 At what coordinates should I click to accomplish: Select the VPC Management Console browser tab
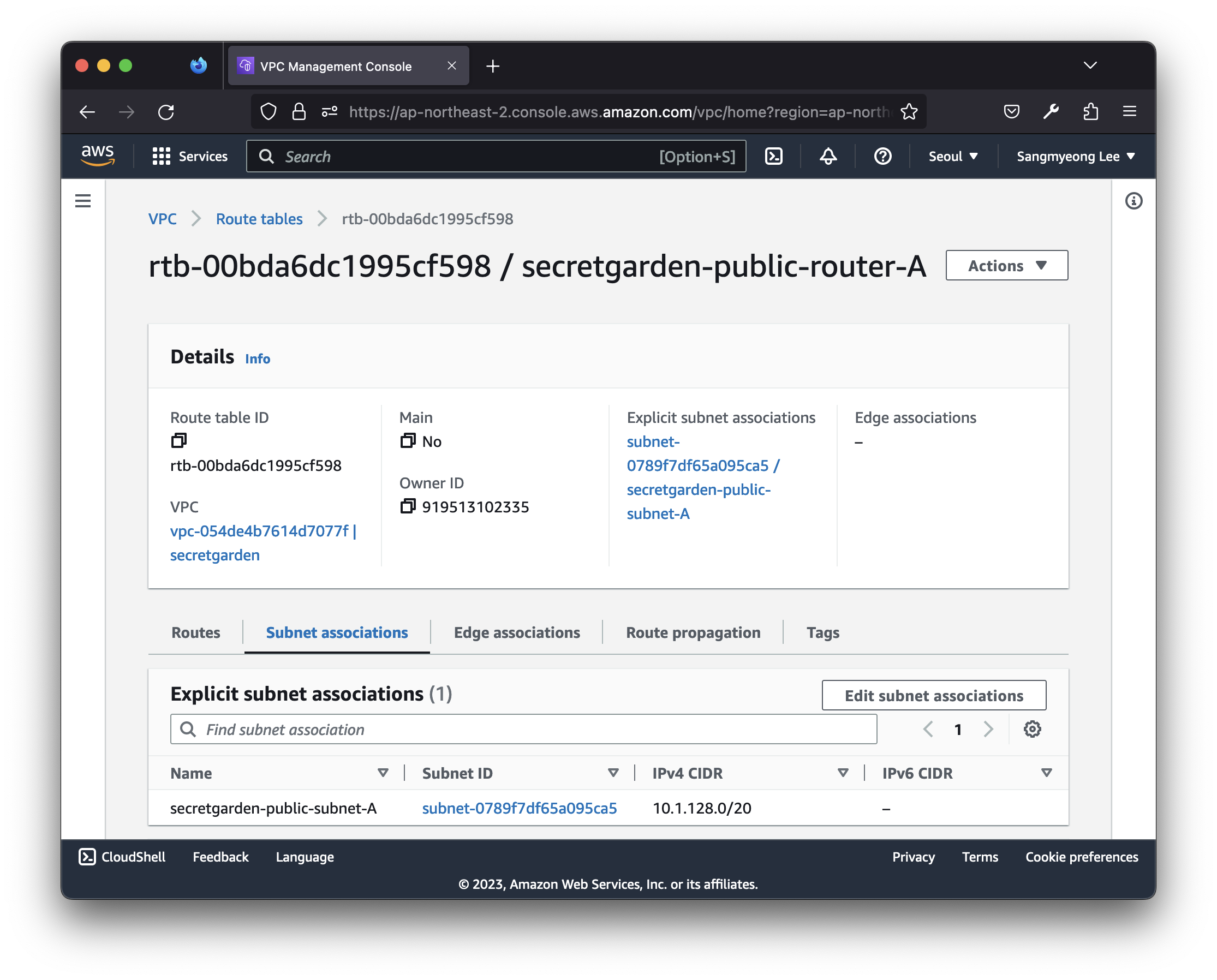point(348,66)
